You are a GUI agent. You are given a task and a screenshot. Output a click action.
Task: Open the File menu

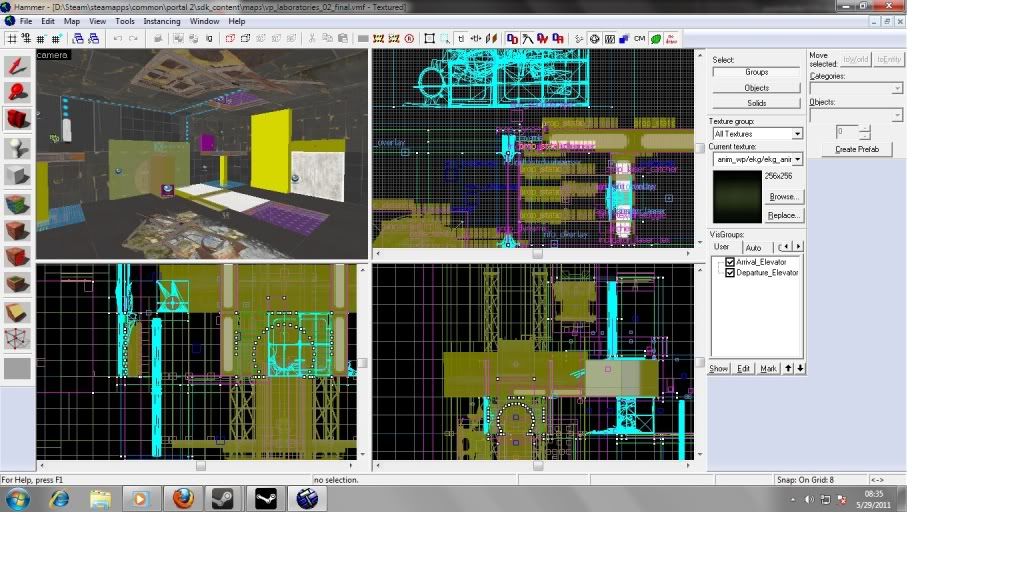pos(25,21)
